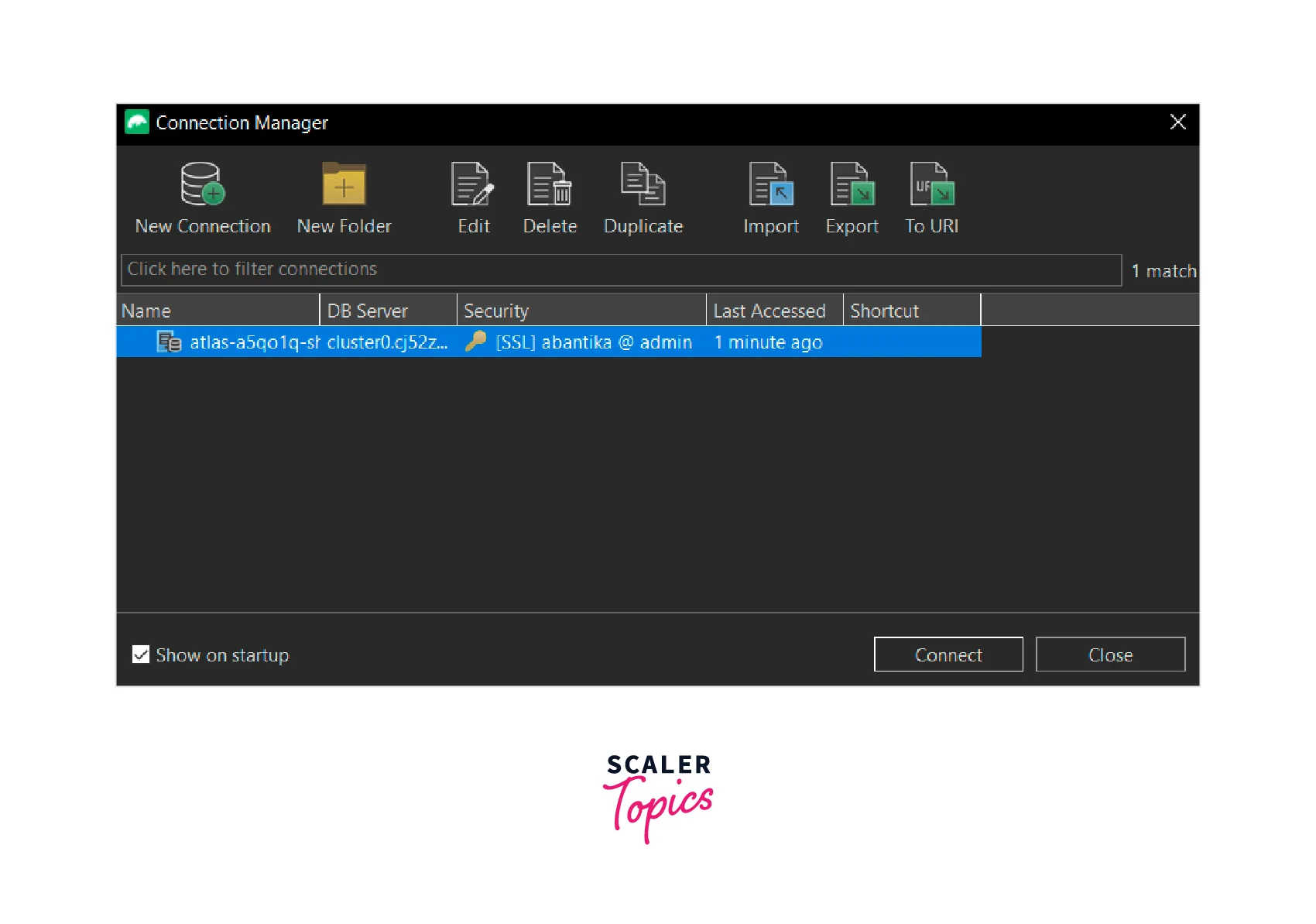Click the Import connections icon

pos(771,184)
